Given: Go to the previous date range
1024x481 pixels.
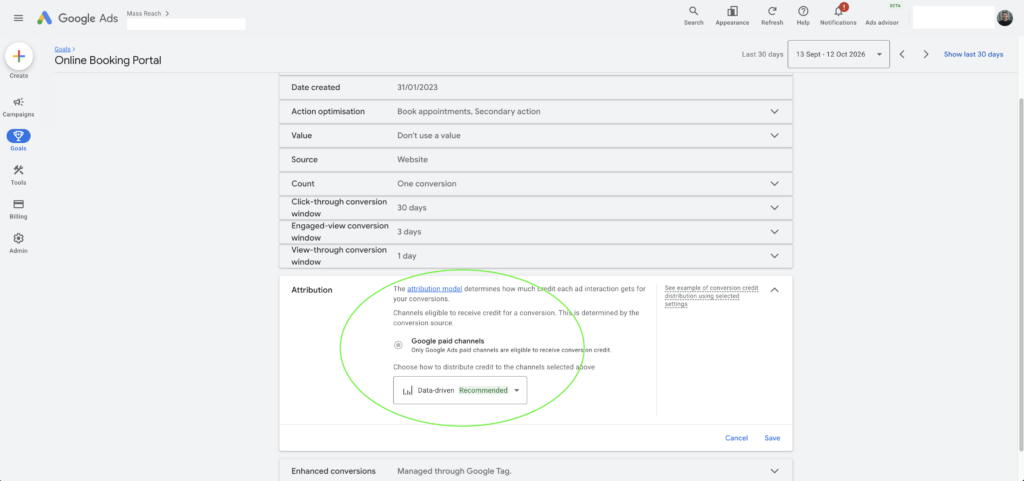Looking at the screenshot, I should click(902, 54).
